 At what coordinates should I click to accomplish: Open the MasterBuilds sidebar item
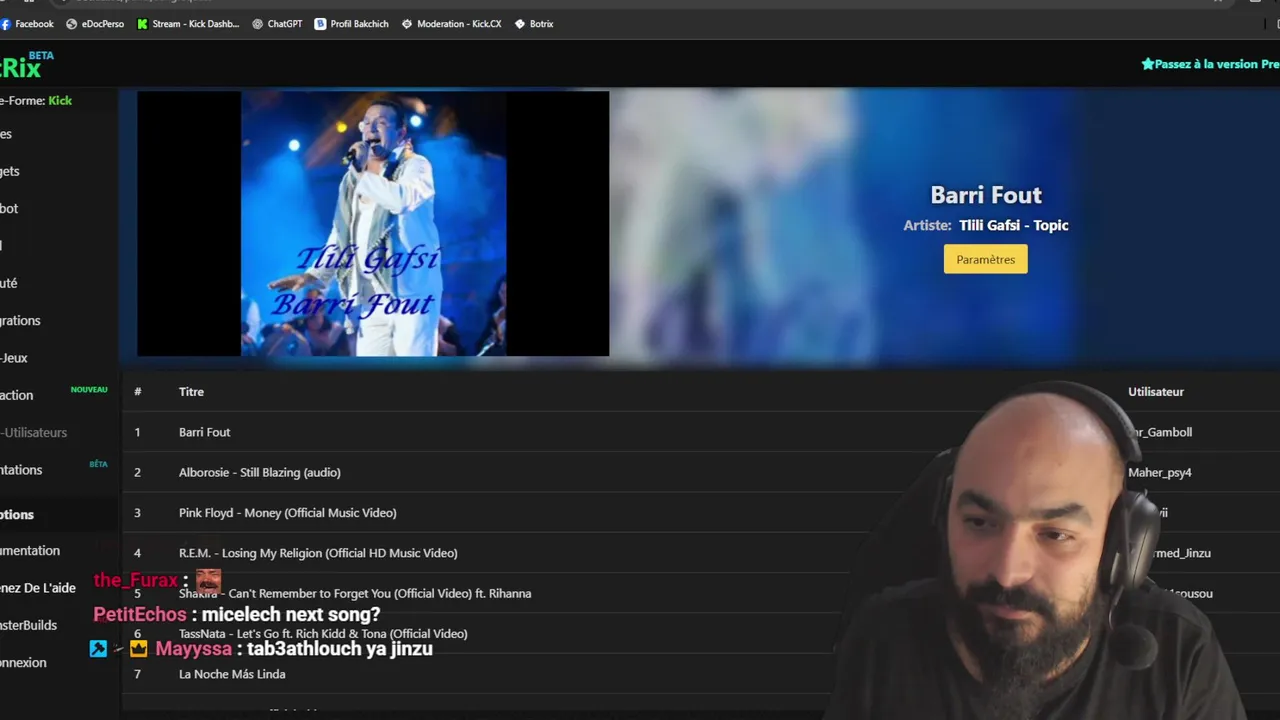point(29,625)
